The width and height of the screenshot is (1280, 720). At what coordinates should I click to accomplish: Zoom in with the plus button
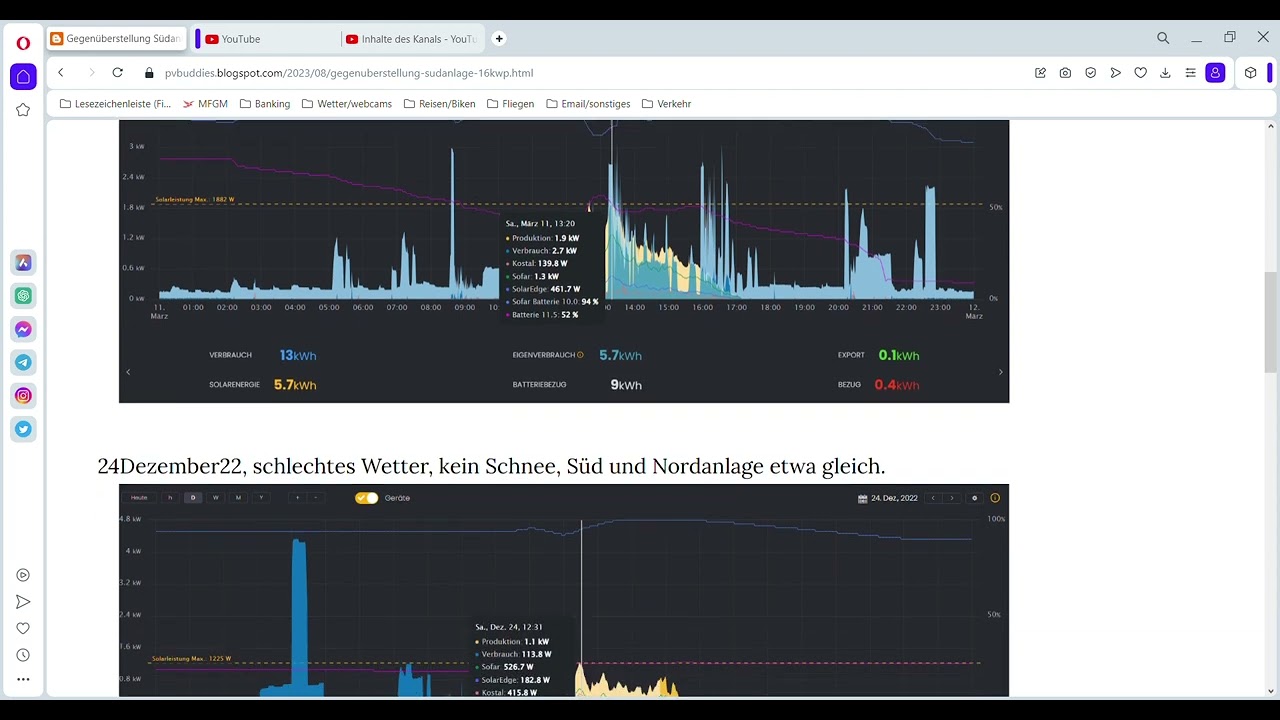coord(297,498)
